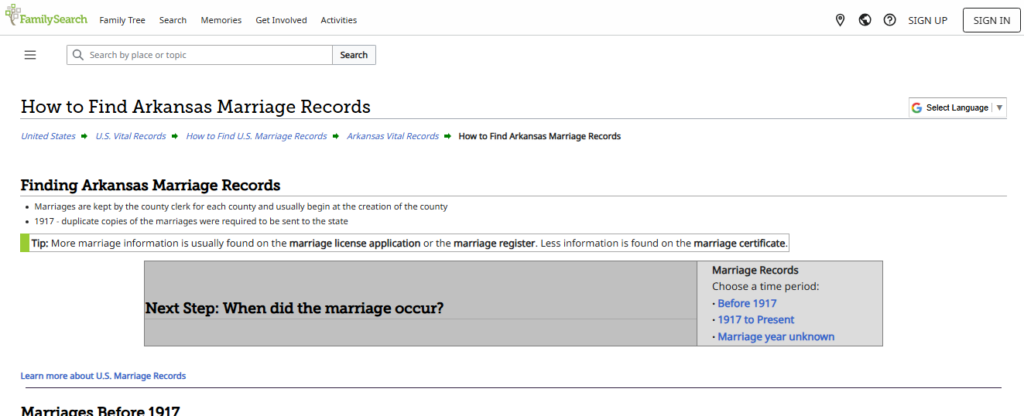
Task: Click the Google logo in language selector
Action: [917, 108]
